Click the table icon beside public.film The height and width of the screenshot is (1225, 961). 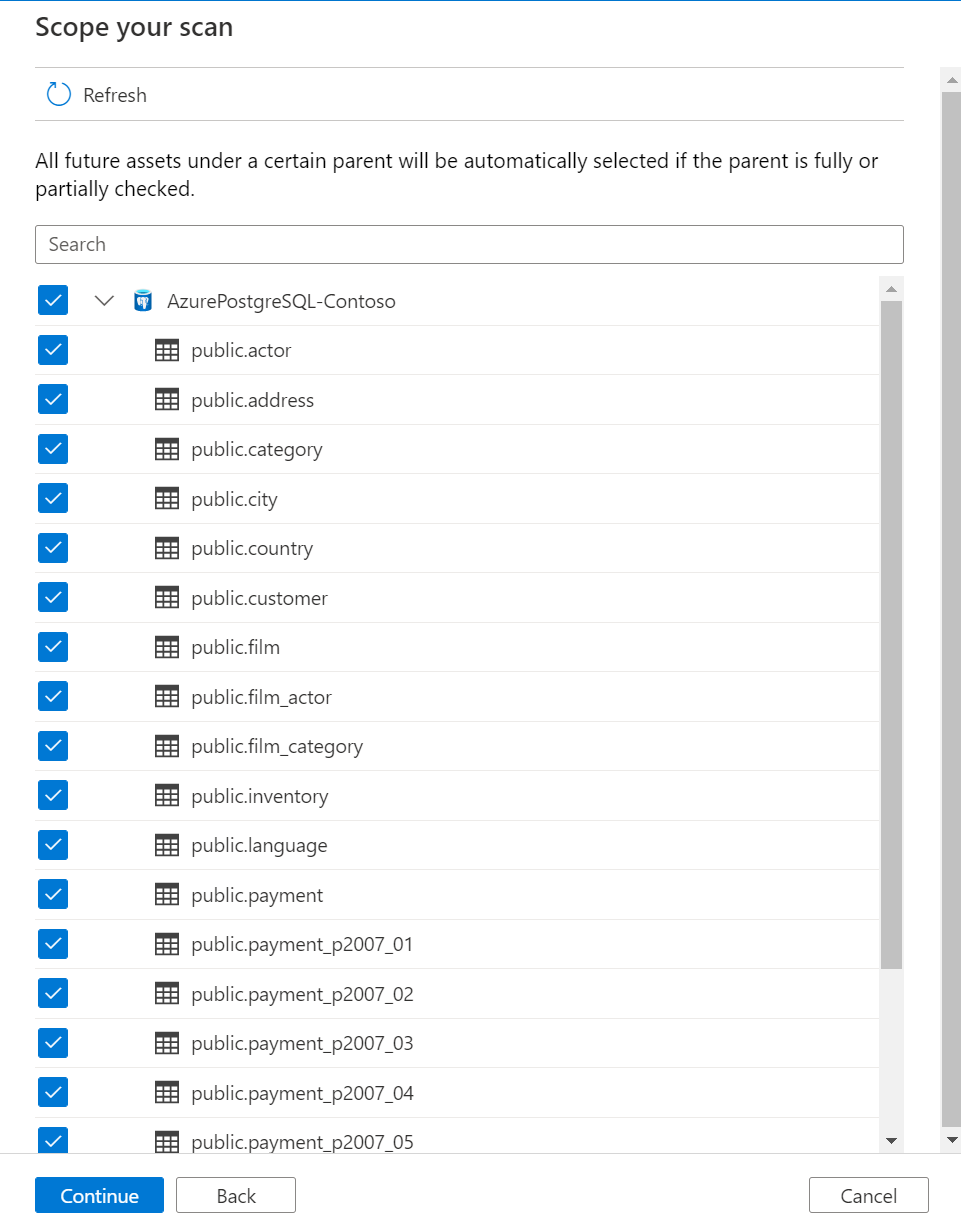[x=167, y=647]
